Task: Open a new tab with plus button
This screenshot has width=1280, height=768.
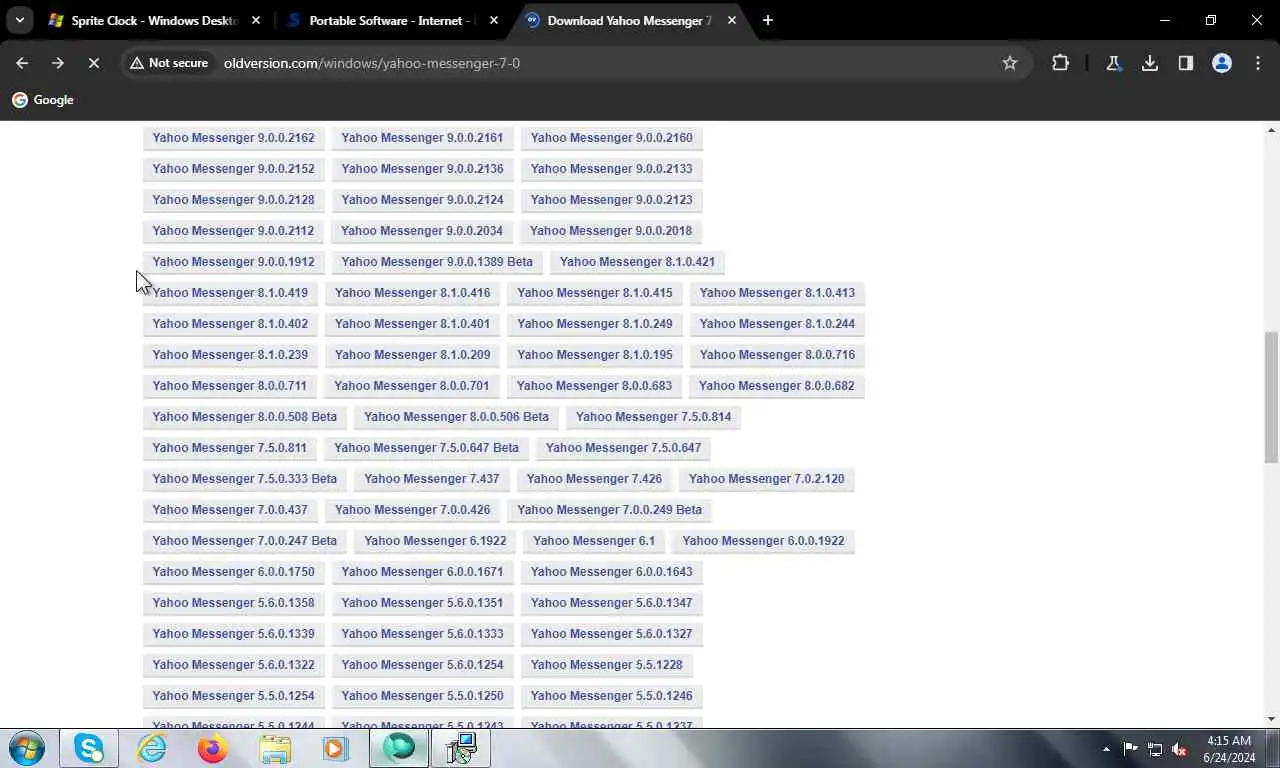Action: click(x=767, y=20)
